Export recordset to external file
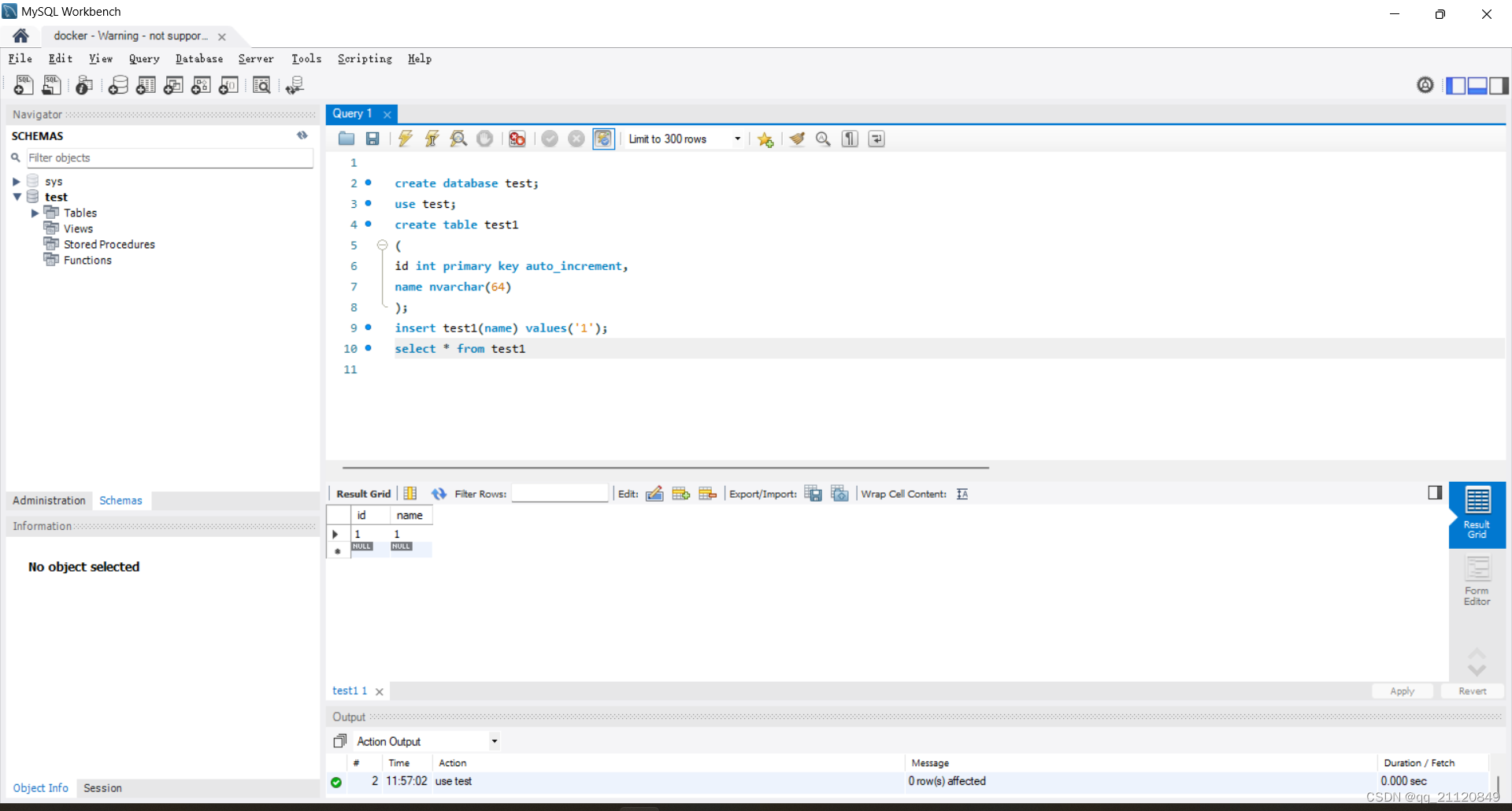1512x811 pixels. click(x=813, y=494)
